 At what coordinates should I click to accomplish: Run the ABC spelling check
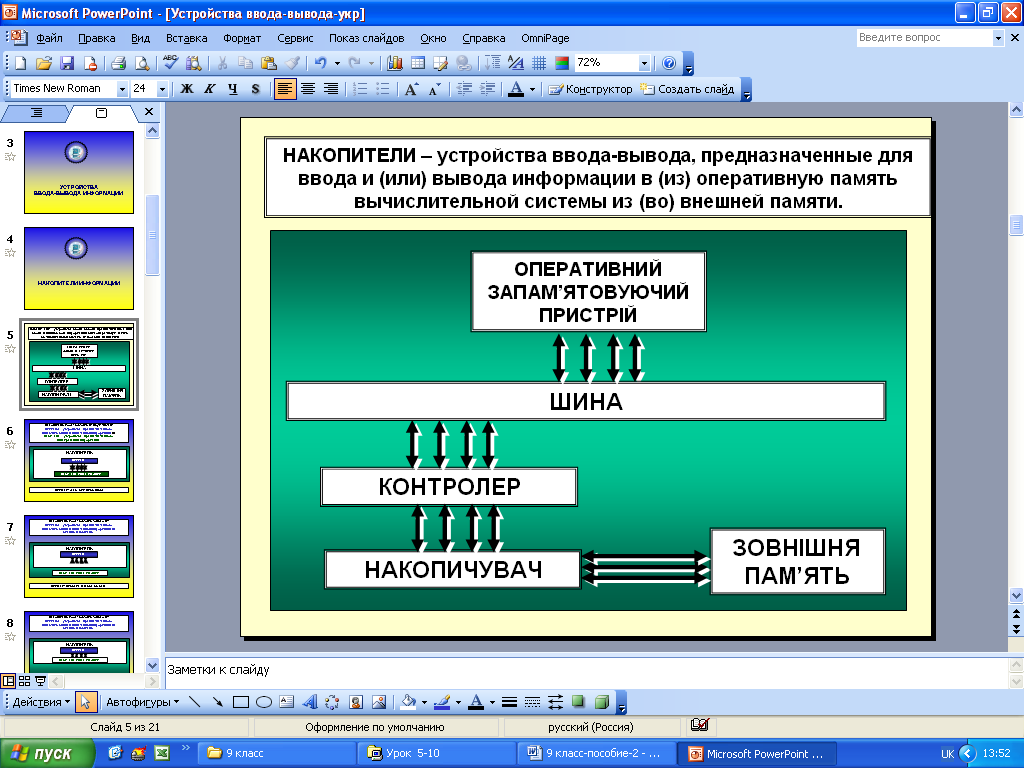tap(170, 63)
